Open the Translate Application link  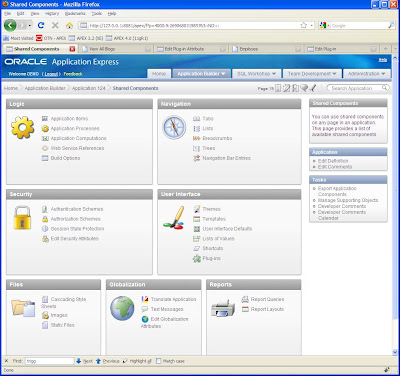click(x=173, y=299)
